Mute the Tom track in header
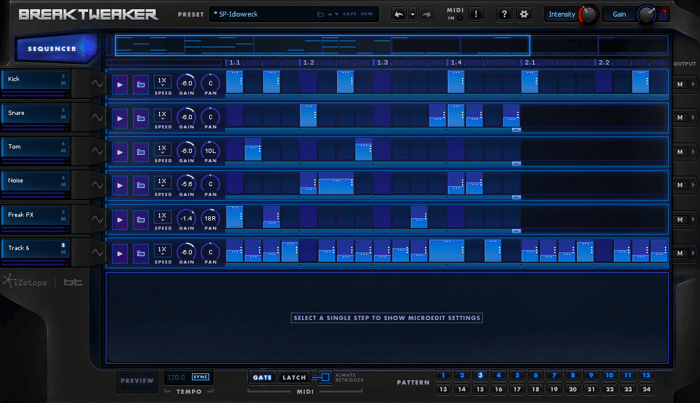This screenshot has width=700, height=403. [63, 150]
